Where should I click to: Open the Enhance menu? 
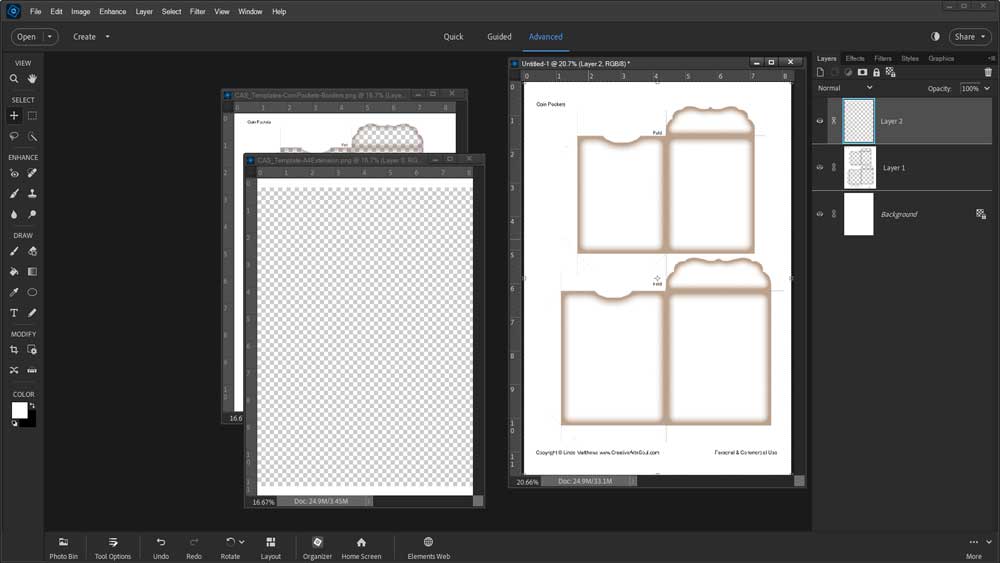tap(112, 11)
